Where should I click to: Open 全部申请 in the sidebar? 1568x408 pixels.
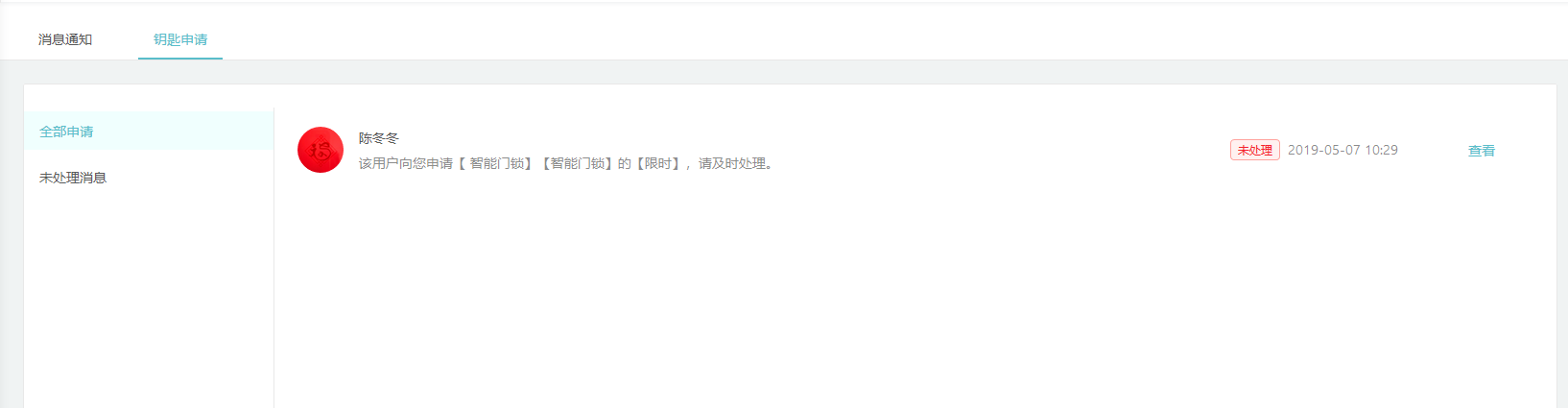(66, 132)
